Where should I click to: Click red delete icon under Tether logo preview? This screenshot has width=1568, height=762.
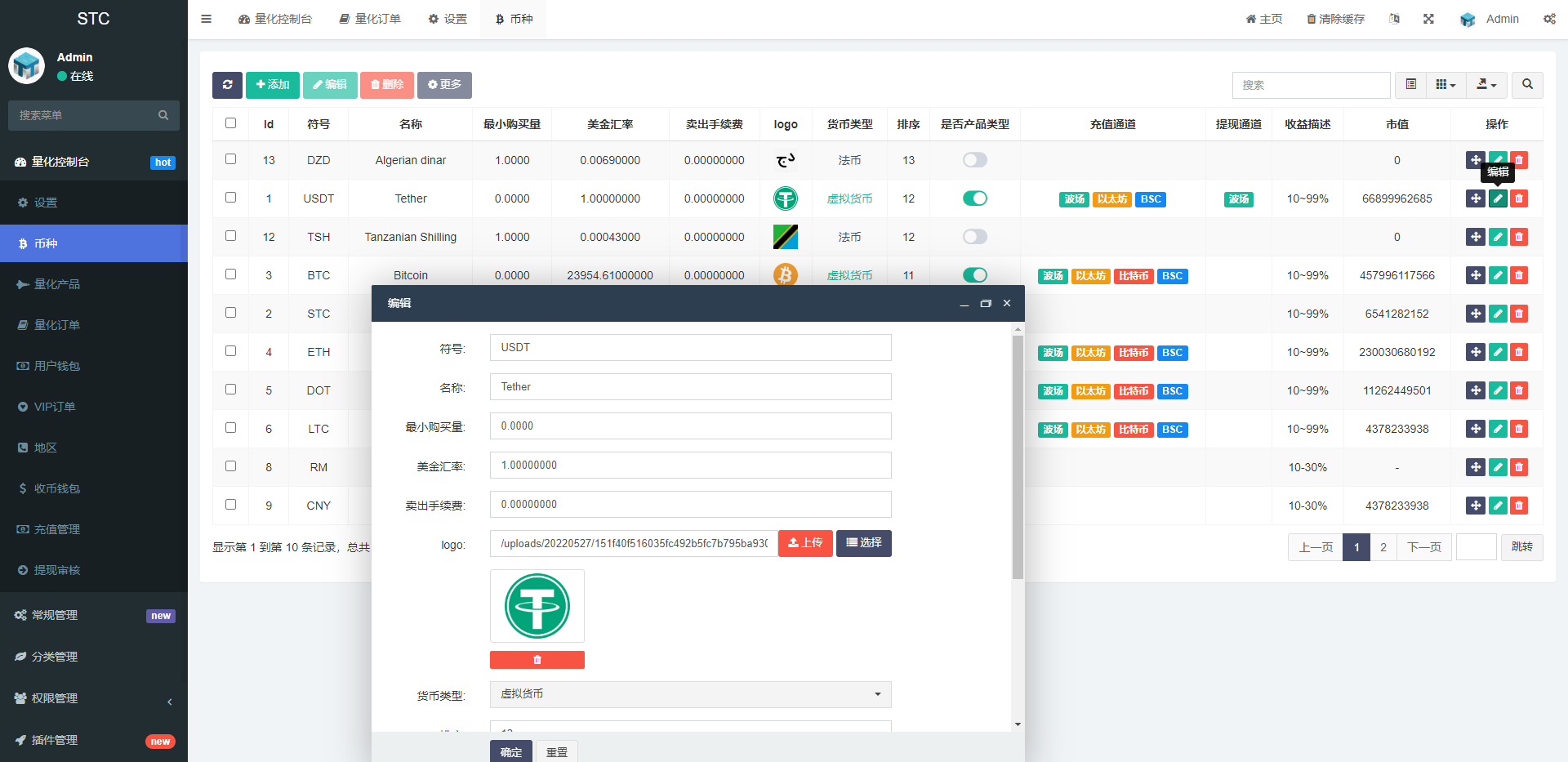click(537, 660)
